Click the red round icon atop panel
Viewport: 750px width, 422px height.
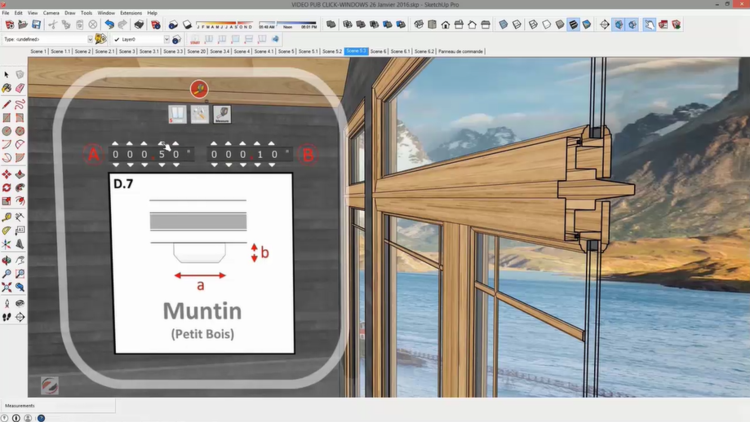[x=199, y=91]
